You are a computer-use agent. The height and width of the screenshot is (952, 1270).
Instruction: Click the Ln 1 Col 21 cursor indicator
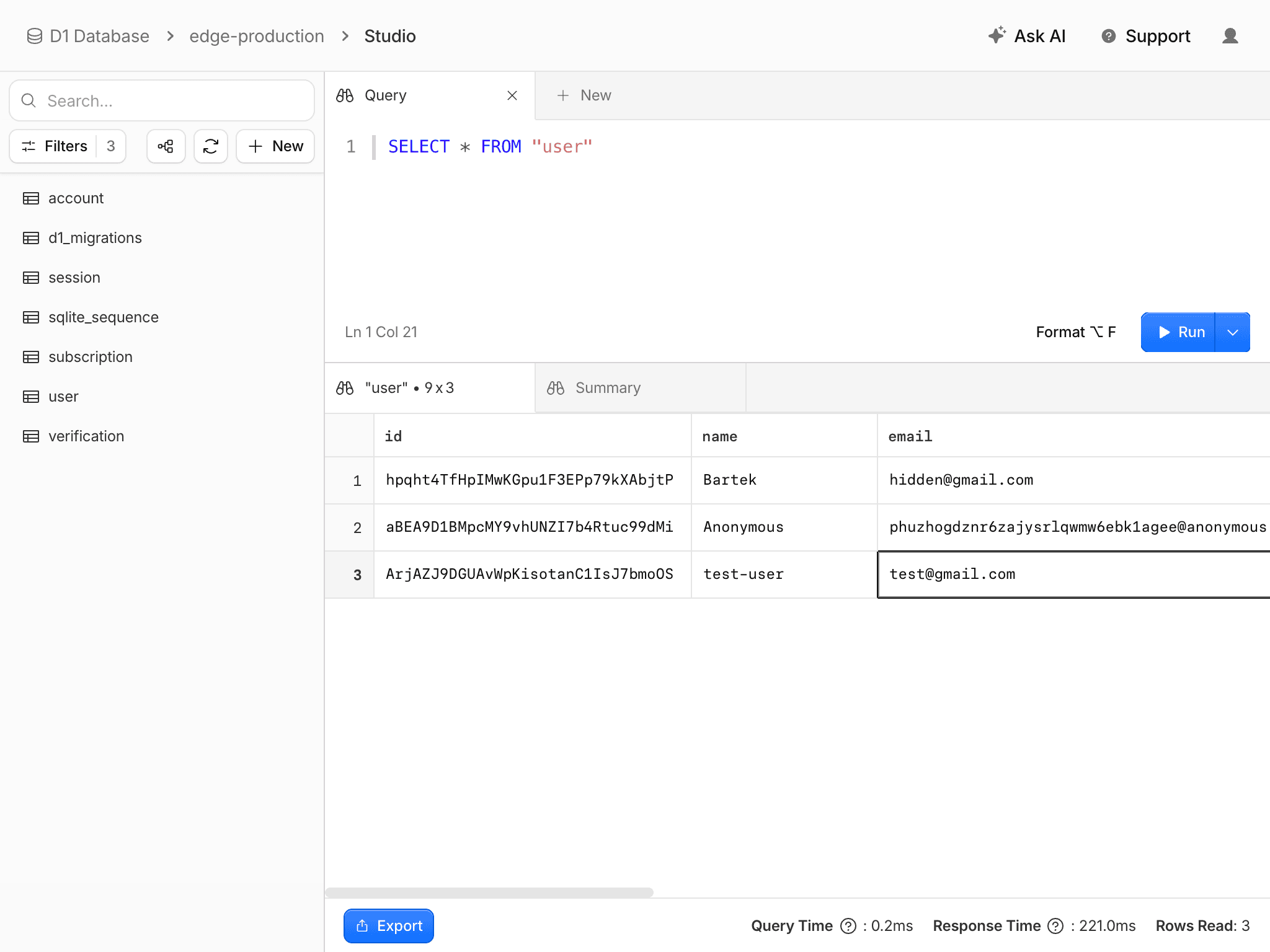pos(381,332)
